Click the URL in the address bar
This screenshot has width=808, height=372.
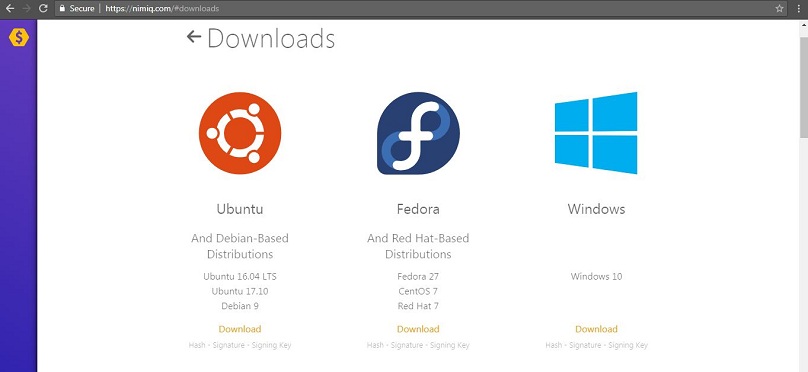[162, 8]
